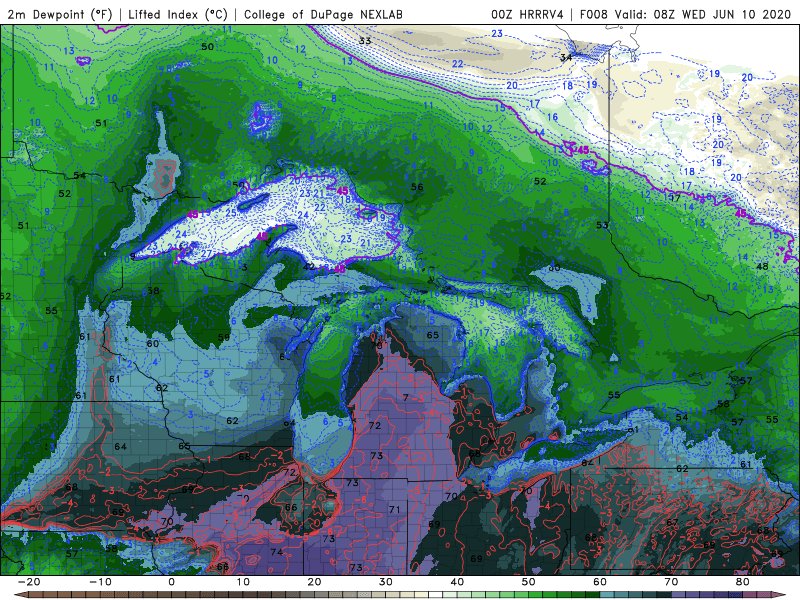The image size is (800, 600).
Task: Click the "2m Dewpoint (°F)" title text
Action: click(x=59, y=14)
